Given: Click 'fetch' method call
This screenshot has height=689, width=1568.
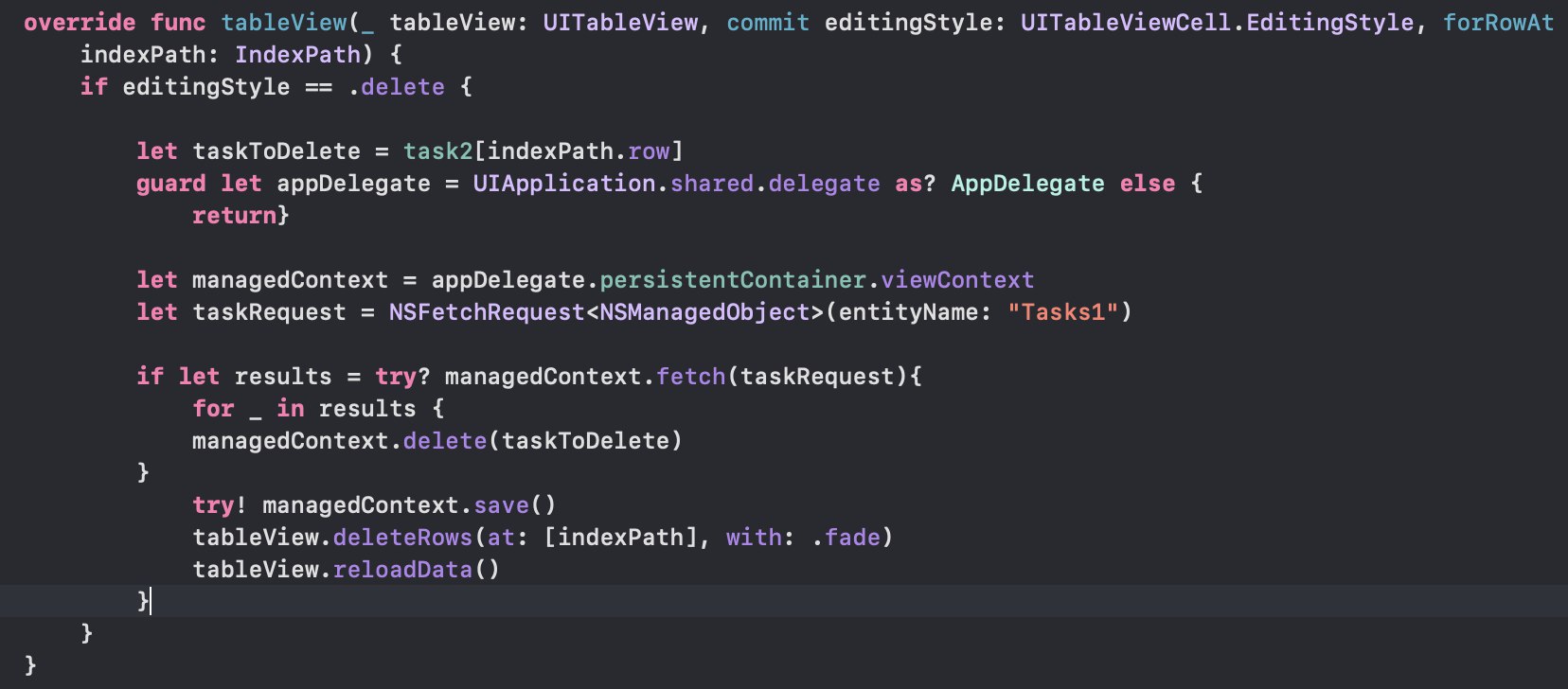Looking at the screenshot, I should pos(690,376).
